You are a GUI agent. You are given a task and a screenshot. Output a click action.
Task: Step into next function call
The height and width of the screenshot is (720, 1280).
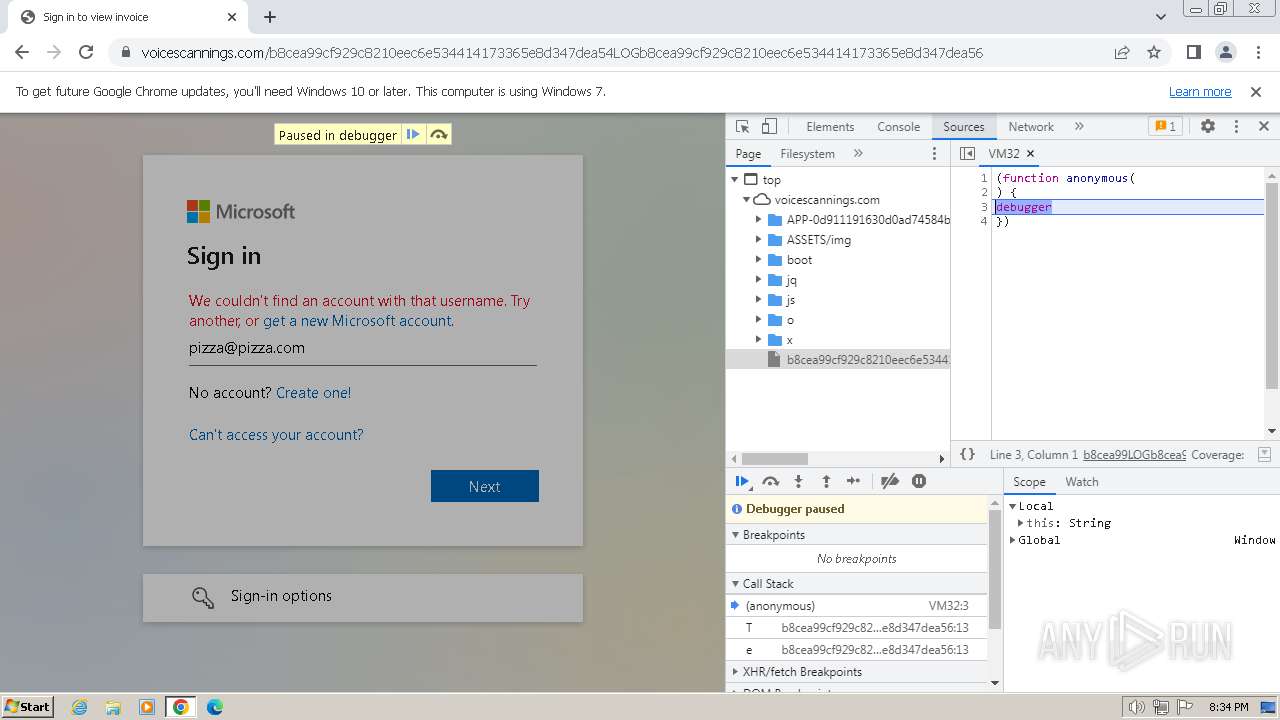tap(798, 481)
